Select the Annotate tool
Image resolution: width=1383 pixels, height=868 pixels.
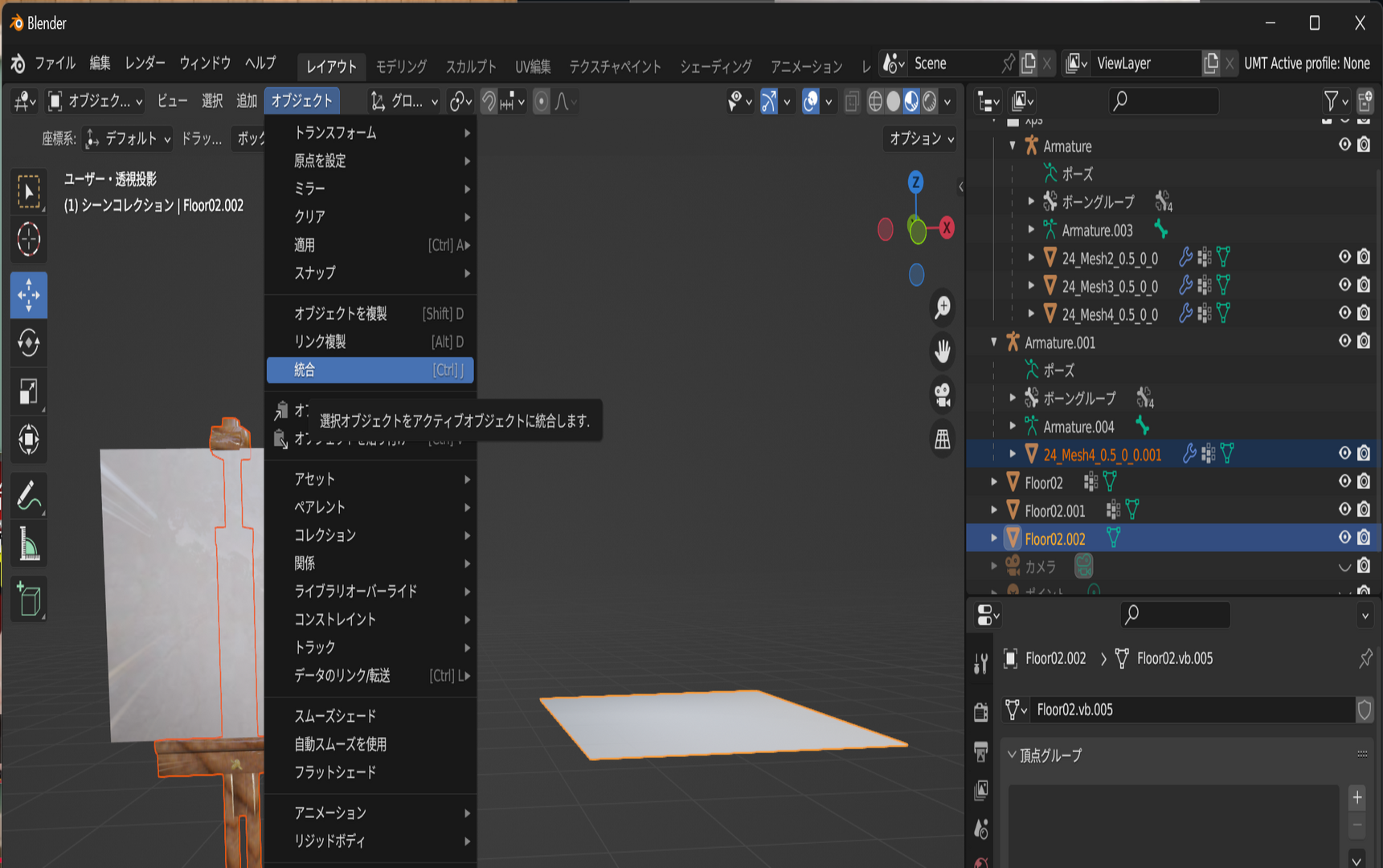tap(29, 496)
